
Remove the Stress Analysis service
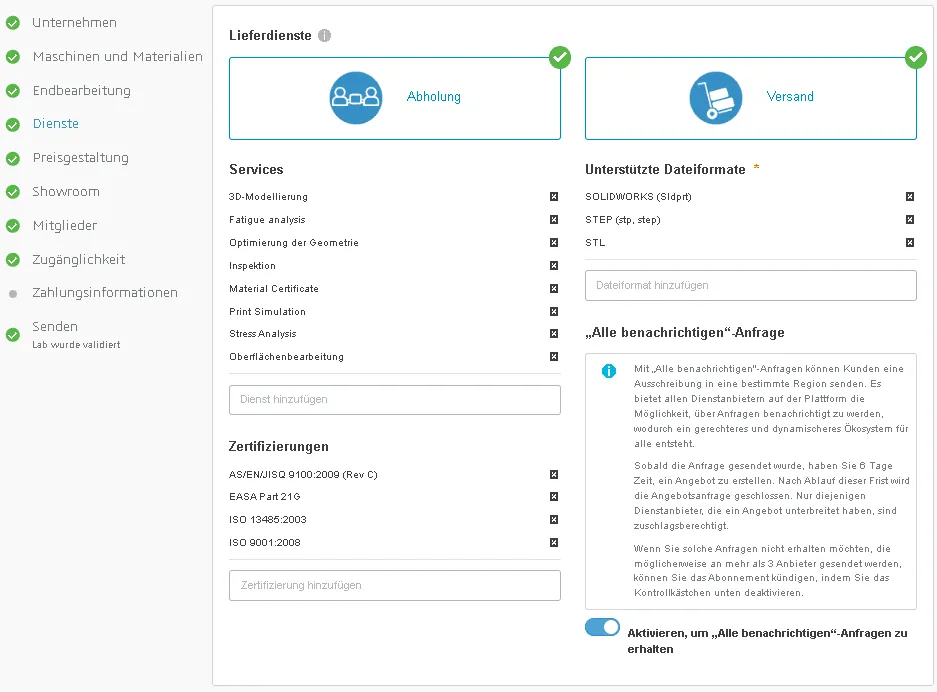(x=553, y=334)
